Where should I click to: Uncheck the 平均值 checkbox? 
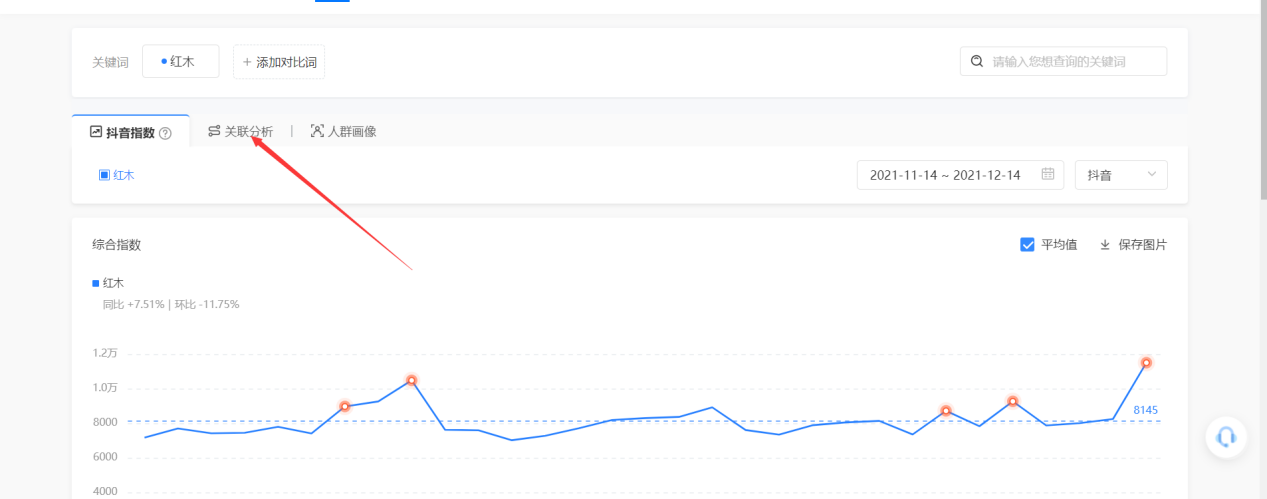(x=1027, y=245)
